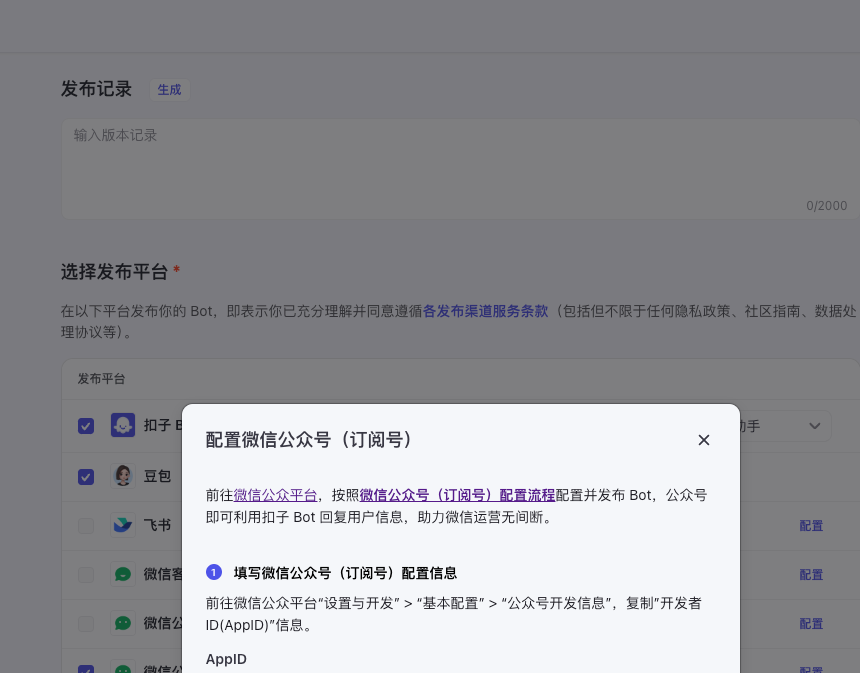Check the 飞书 platform checkbox

tap(86, 526)
